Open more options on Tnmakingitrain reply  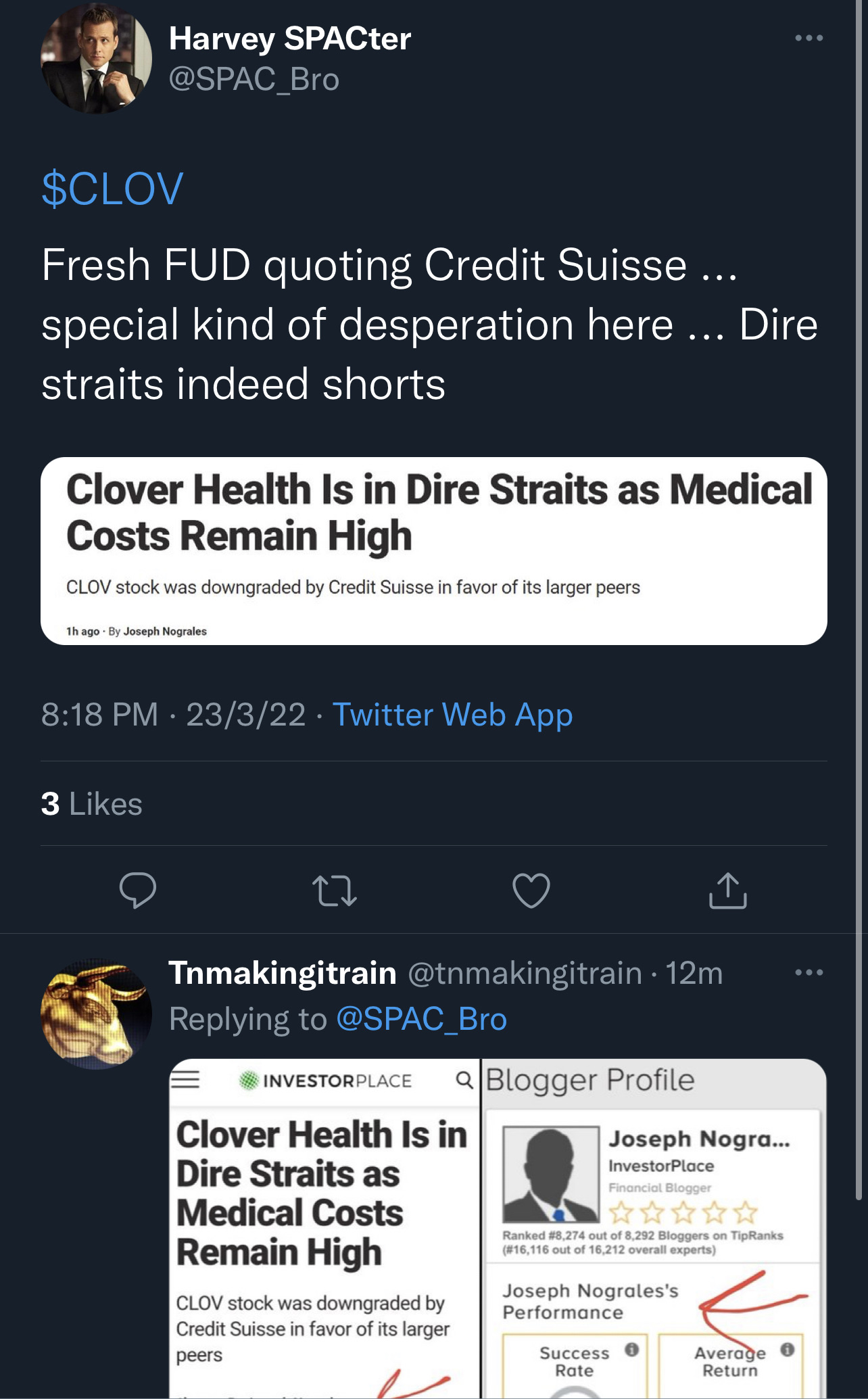pos(809,972)
